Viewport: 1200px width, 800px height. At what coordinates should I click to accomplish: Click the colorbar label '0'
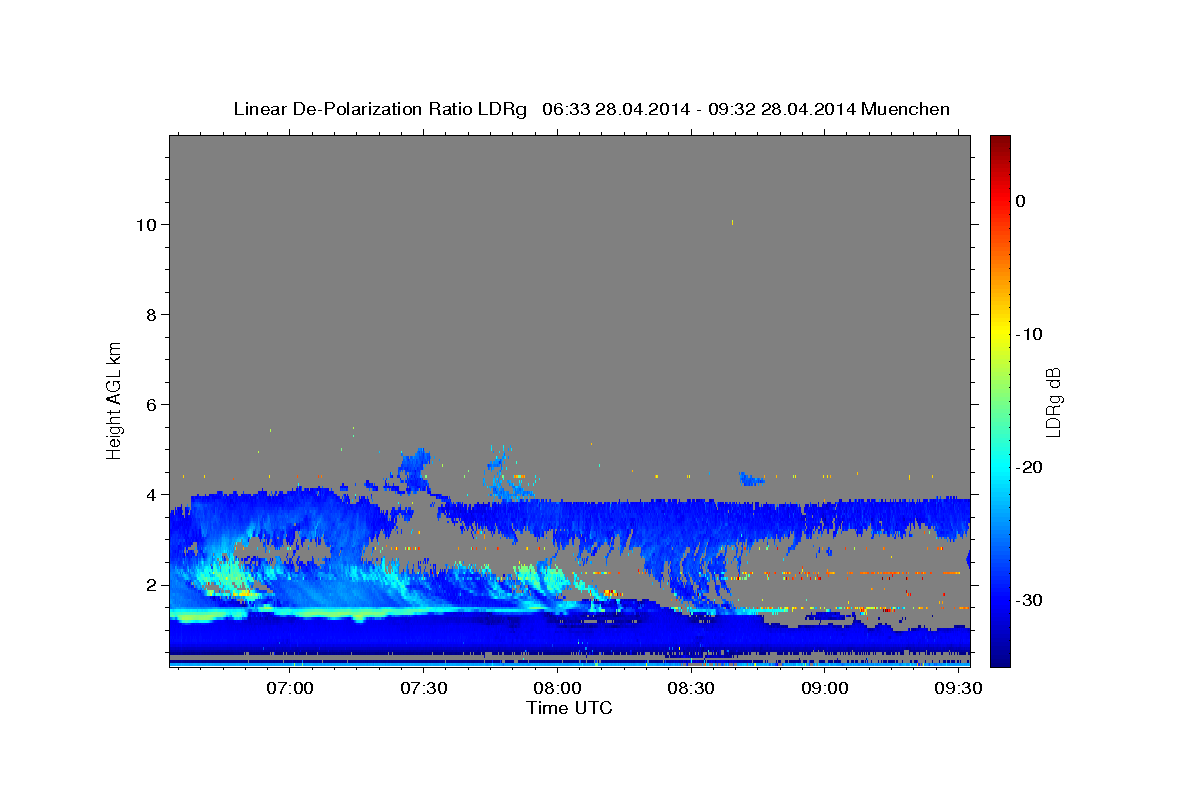[1021, 201]
